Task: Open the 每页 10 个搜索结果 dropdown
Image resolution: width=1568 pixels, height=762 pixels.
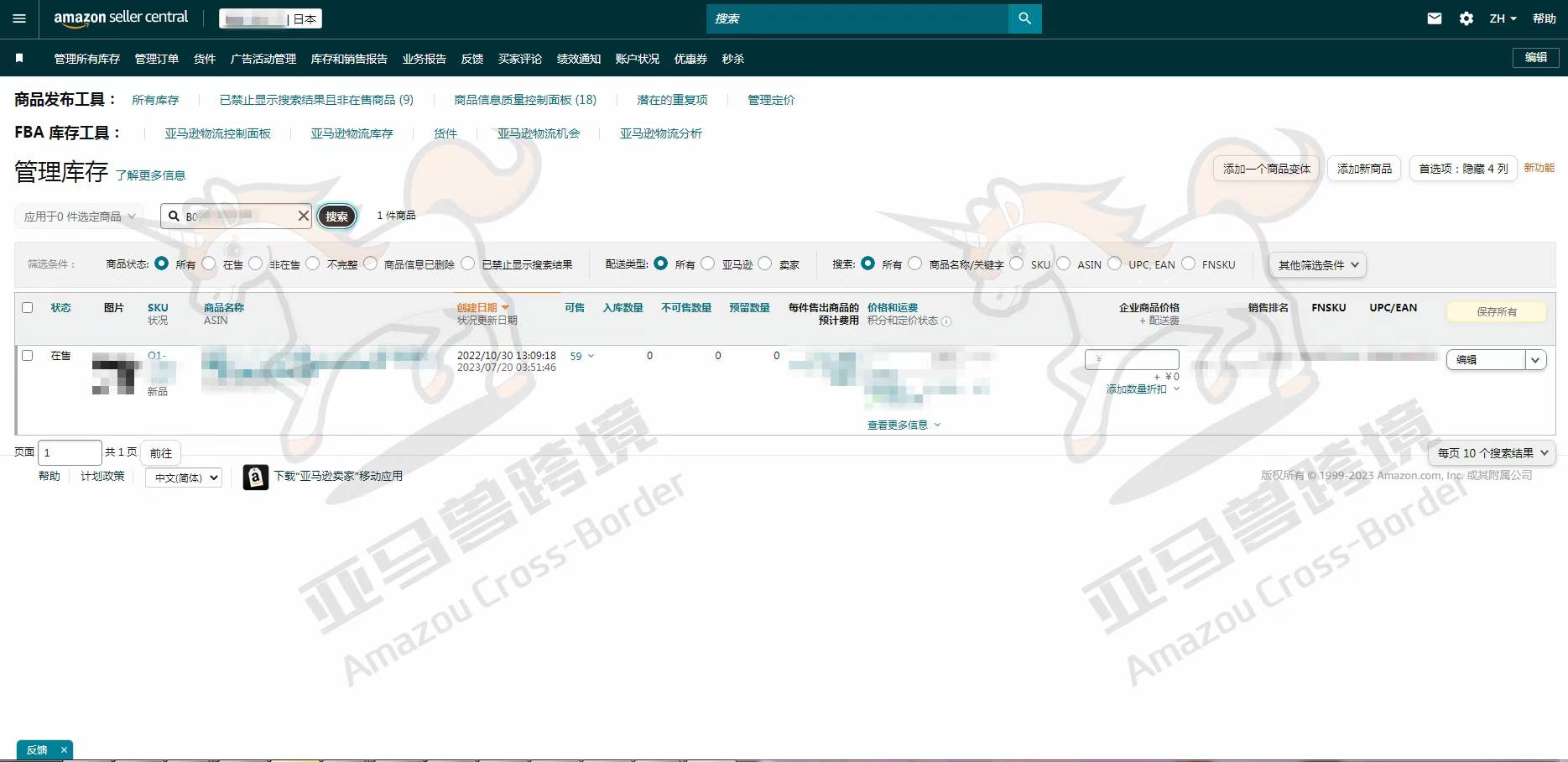Action: point(1492,453)
